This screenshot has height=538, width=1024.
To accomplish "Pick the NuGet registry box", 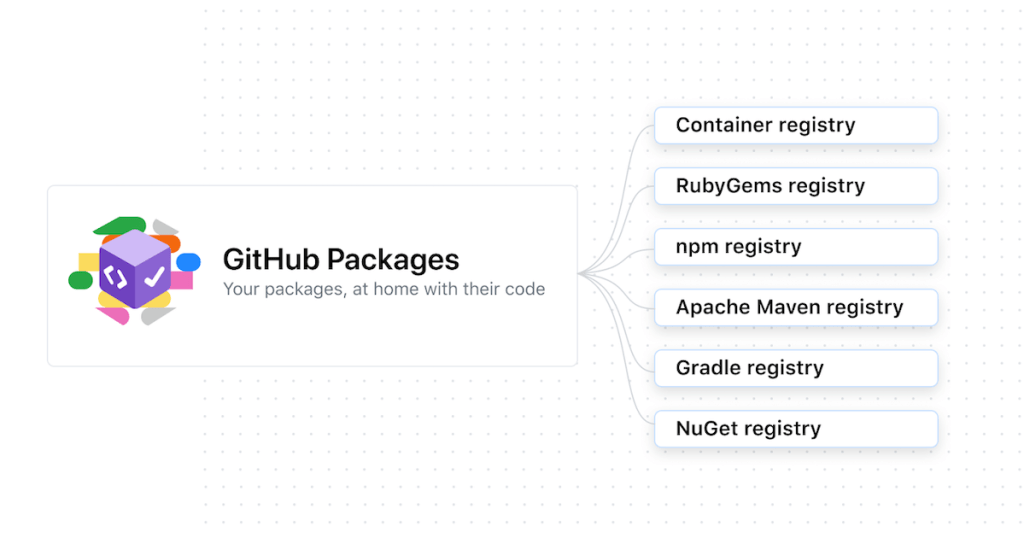I will pyautogui.click(x=795, y=429).
